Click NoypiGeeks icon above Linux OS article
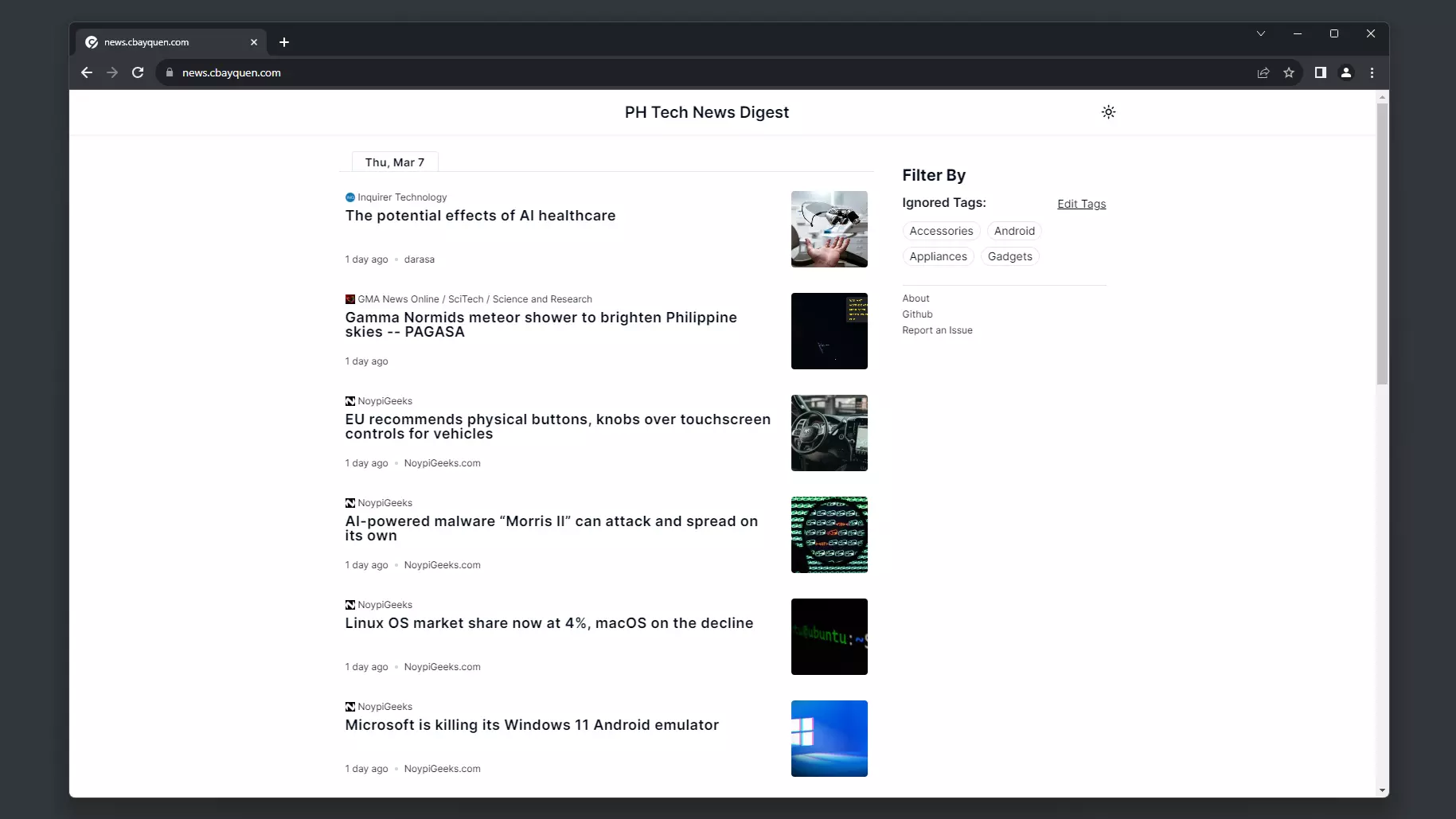The height and width of the screenshot is (819, 1456). pos(349,605)
